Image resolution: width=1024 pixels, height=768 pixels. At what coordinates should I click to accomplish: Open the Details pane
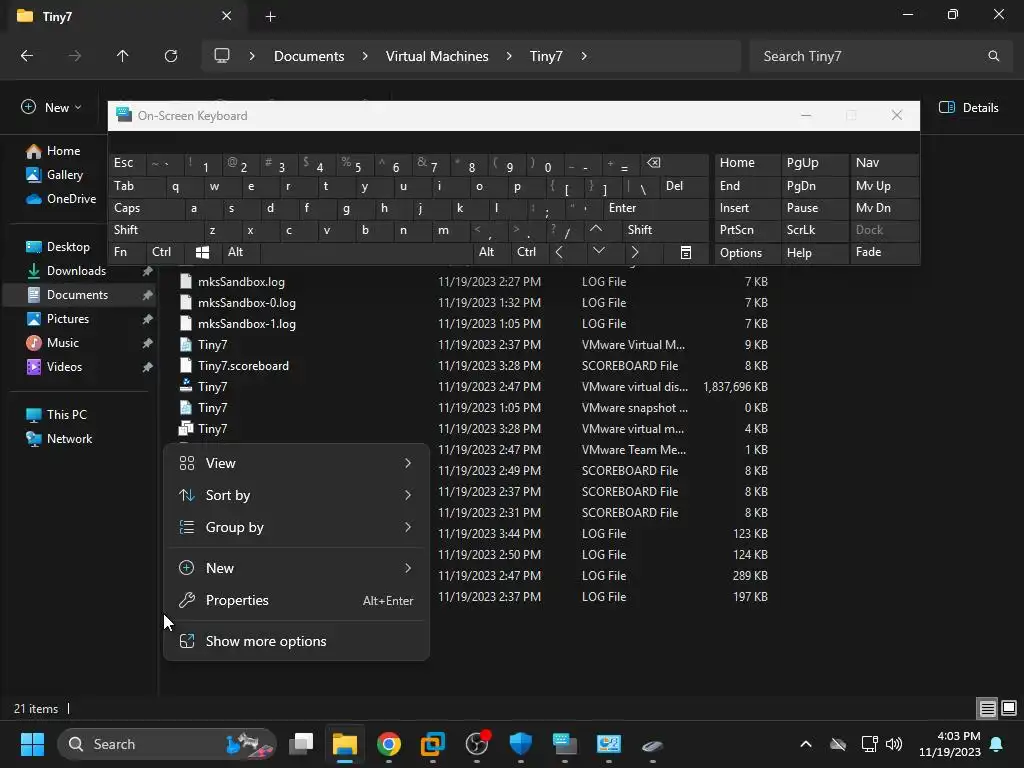click(968, 108)
